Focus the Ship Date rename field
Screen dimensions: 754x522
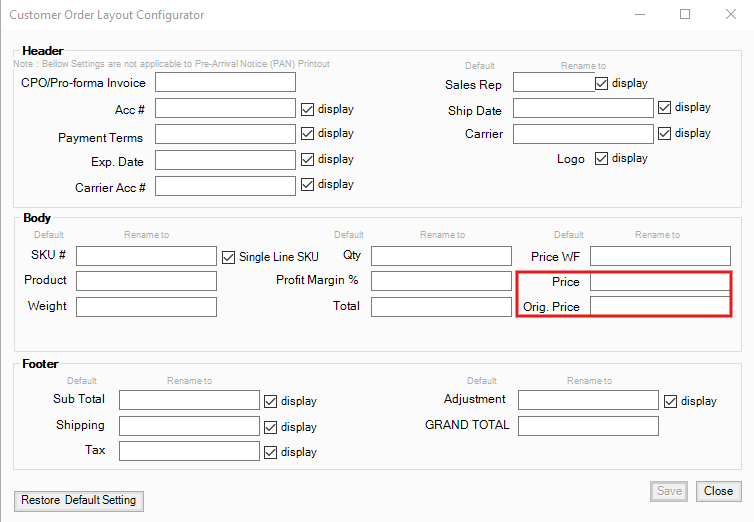point(583,108)
